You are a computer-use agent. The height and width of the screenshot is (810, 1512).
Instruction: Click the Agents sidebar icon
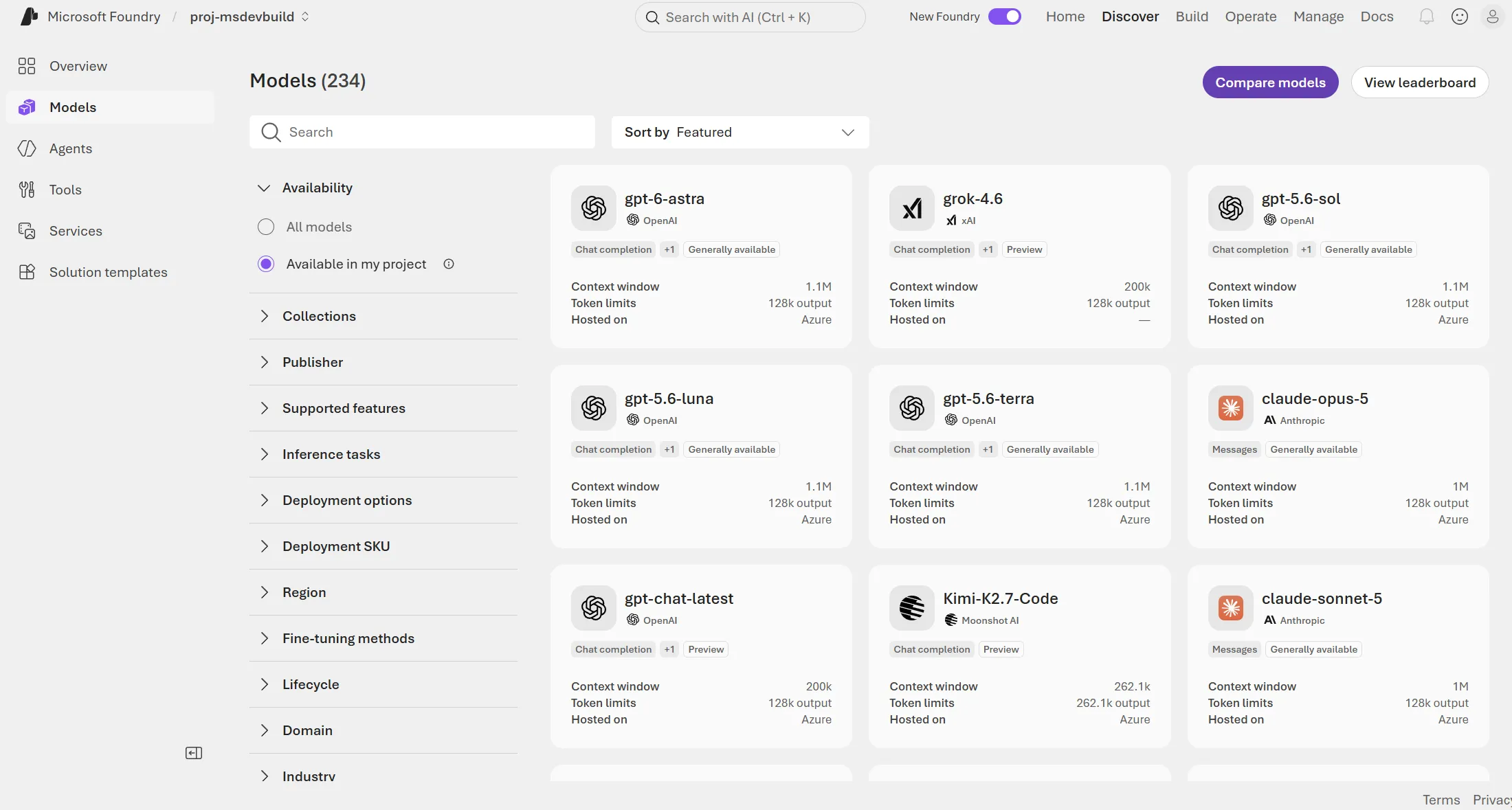[x=27, y=148]
